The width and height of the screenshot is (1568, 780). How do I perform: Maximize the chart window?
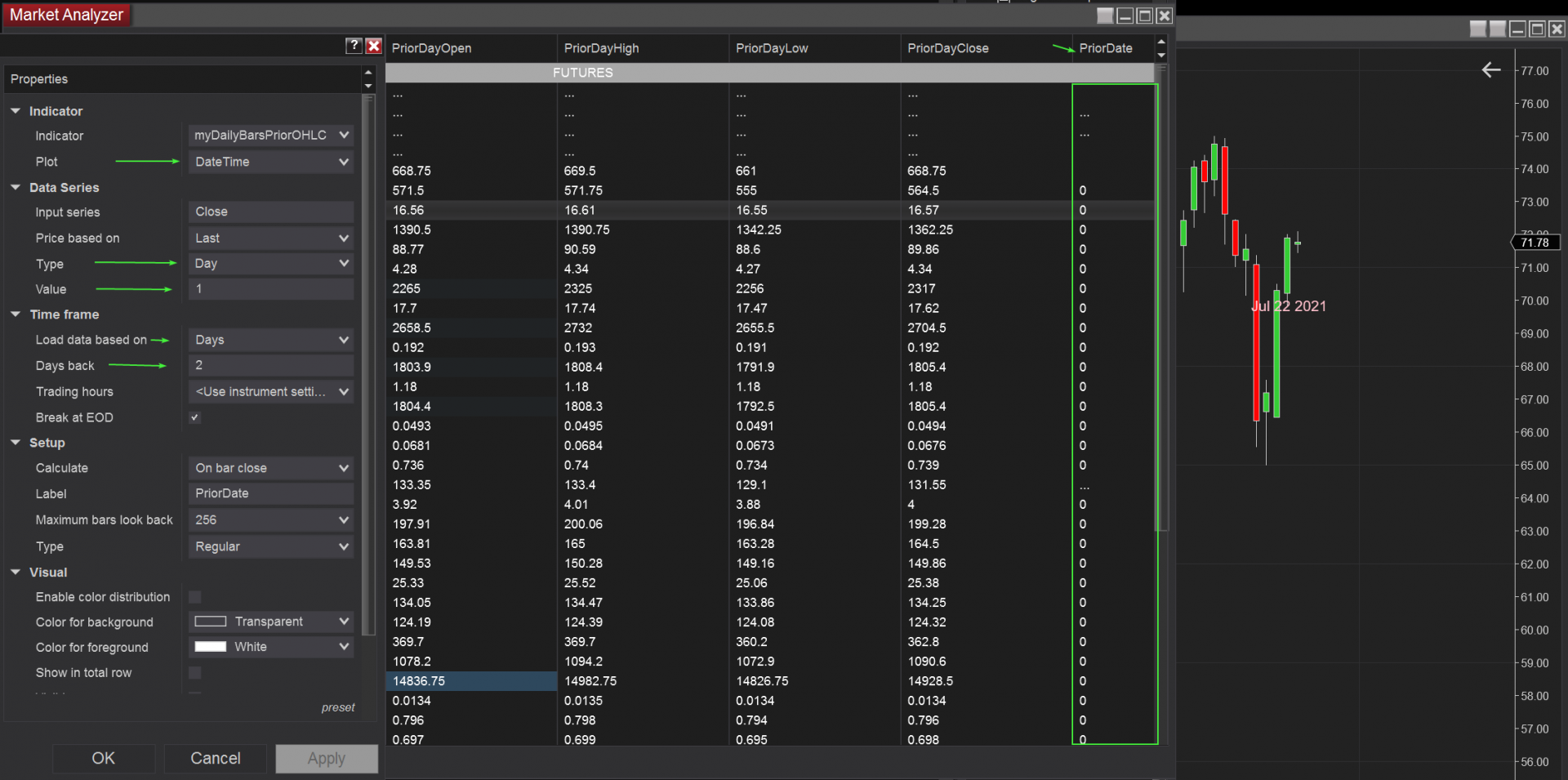(1537, 29)
